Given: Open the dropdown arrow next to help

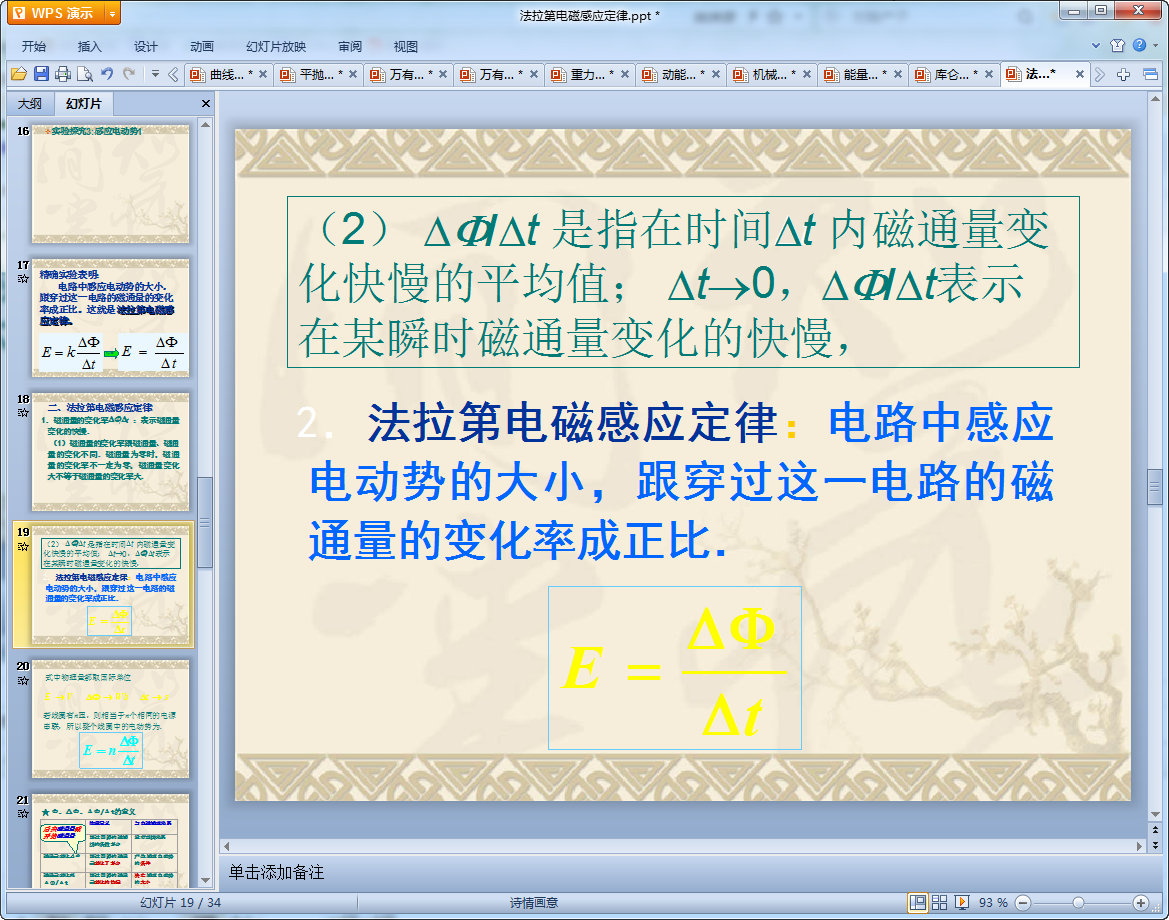Looking at the screenshot, I should 1155,46.
